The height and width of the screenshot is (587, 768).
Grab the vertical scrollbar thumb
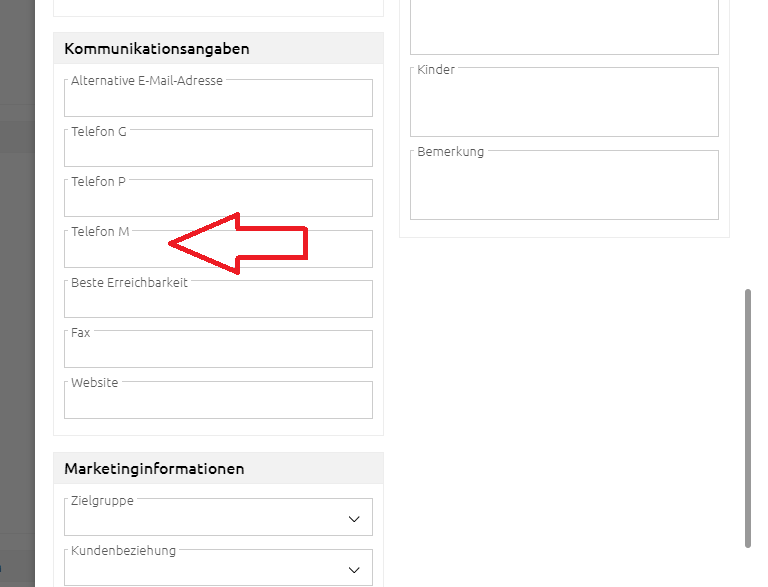pyautogui.click(x=748, y=418)
